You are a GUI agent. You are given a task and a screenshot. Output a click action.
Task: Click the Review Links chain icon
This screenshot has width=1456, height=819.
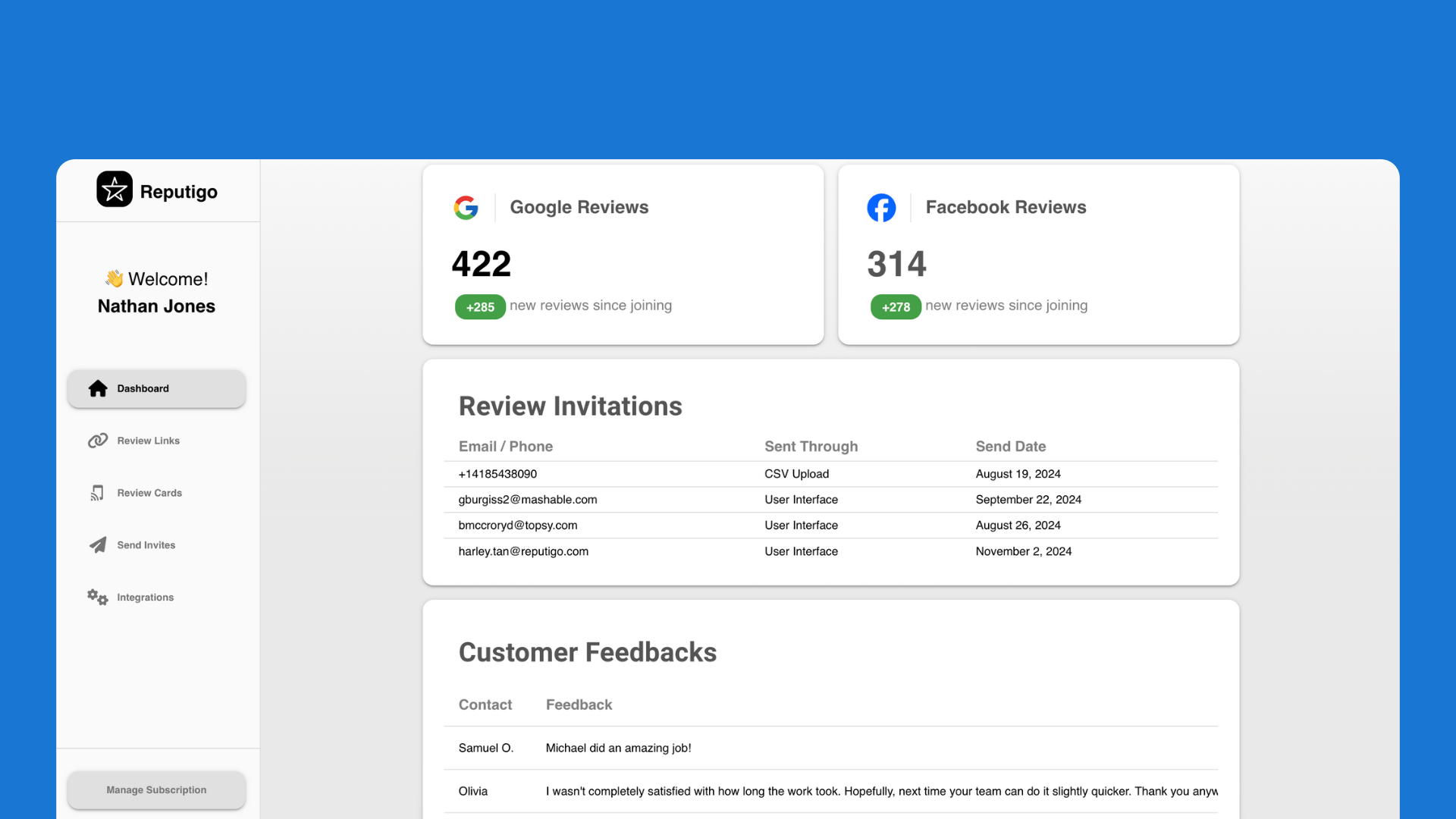(x=98, y=441)
